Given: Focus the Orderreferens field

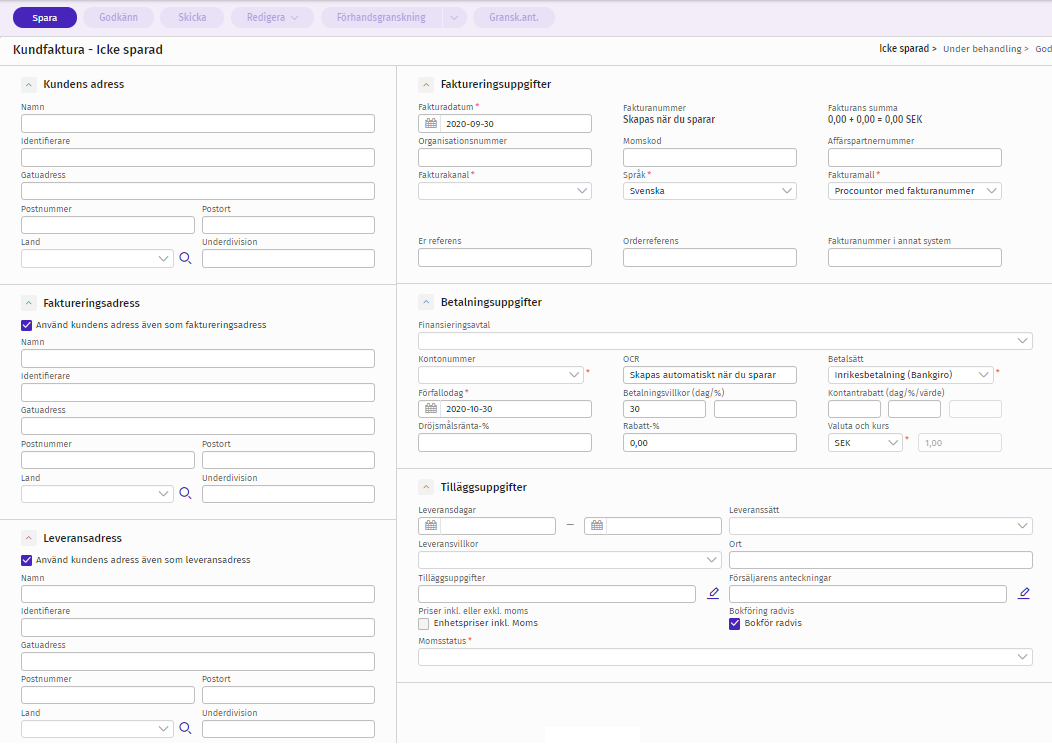Looking at the screenshot, I should 710,257.
